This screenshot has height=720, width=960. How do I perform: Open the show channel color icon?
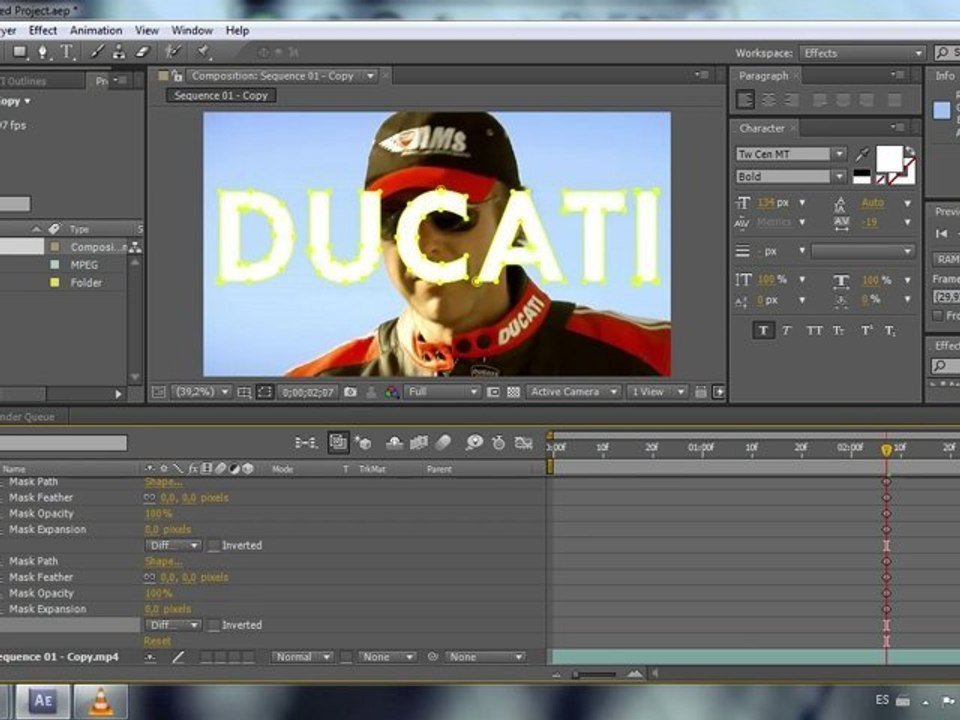pos(392,392)
